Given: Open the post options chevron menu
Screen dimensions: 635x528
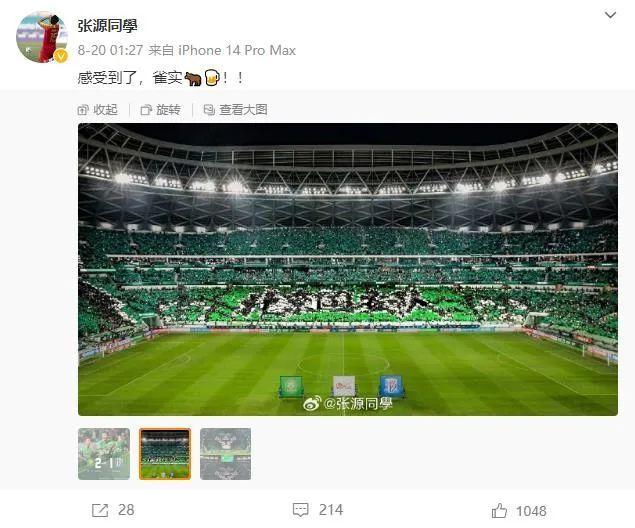Looking at the screenshot, I should pyautogui.click(x=610, y=15).
